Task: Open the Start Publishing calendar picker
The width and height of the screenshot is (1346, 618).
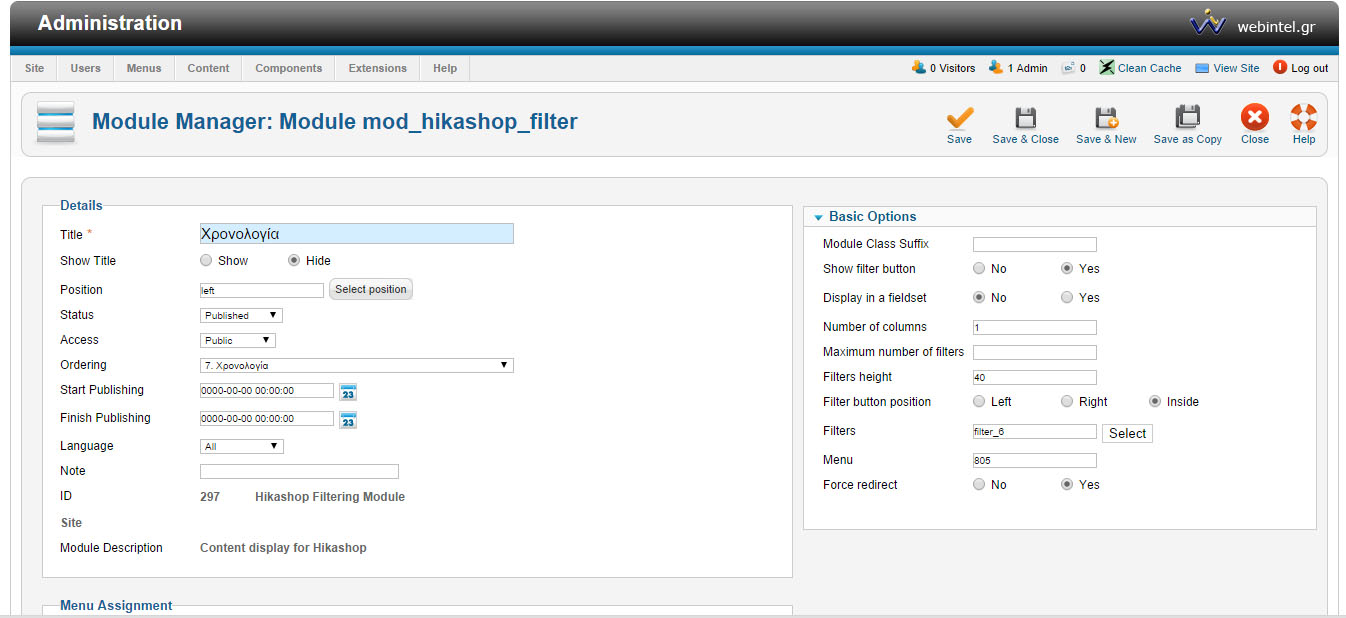Action: (348, 392)
